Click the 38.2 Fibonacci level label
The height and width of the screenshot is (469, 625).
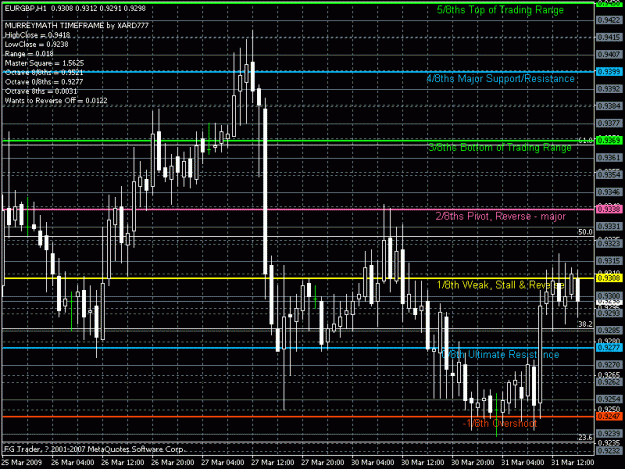coord(585,324)
